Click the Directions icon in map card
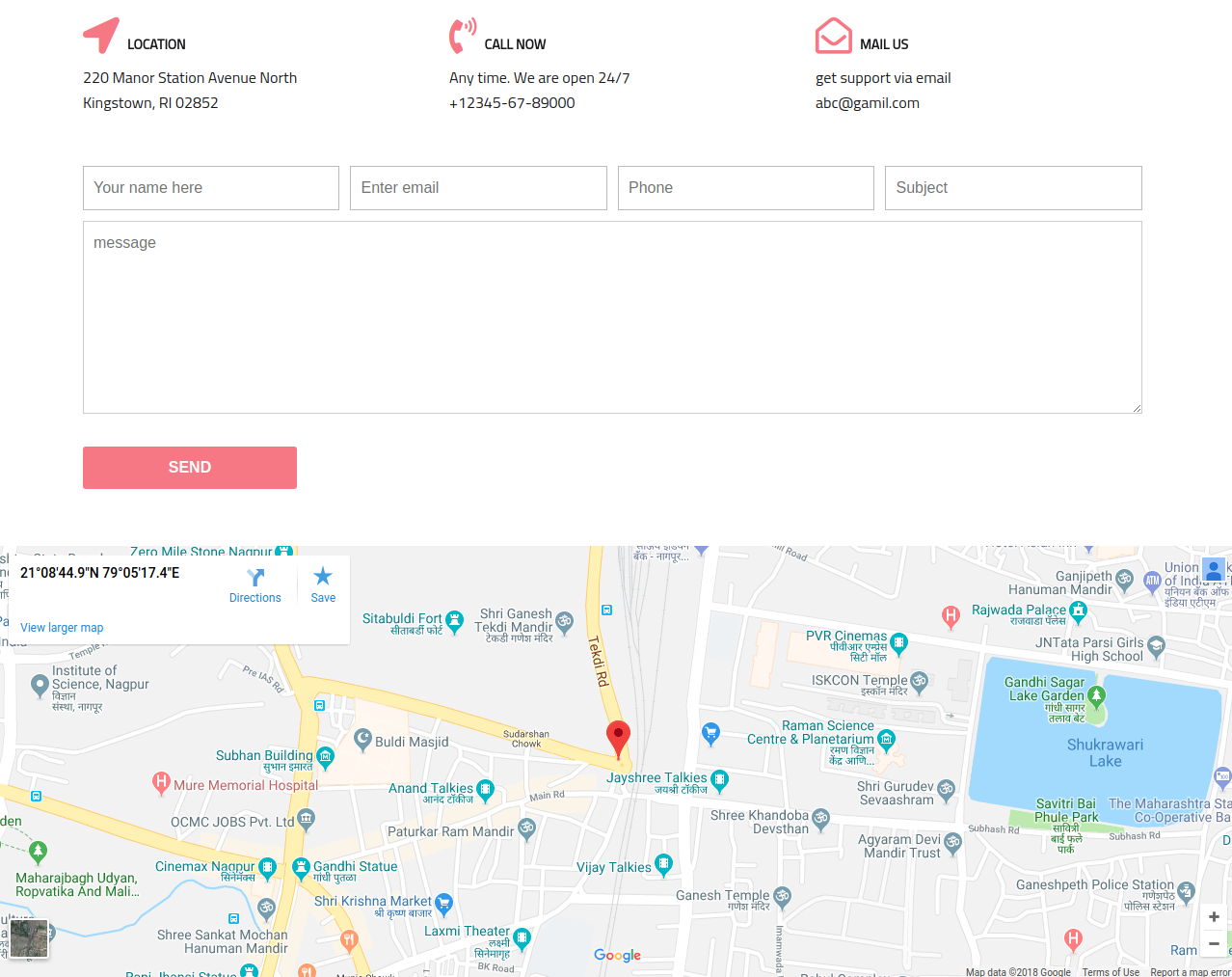 point(255,578)
